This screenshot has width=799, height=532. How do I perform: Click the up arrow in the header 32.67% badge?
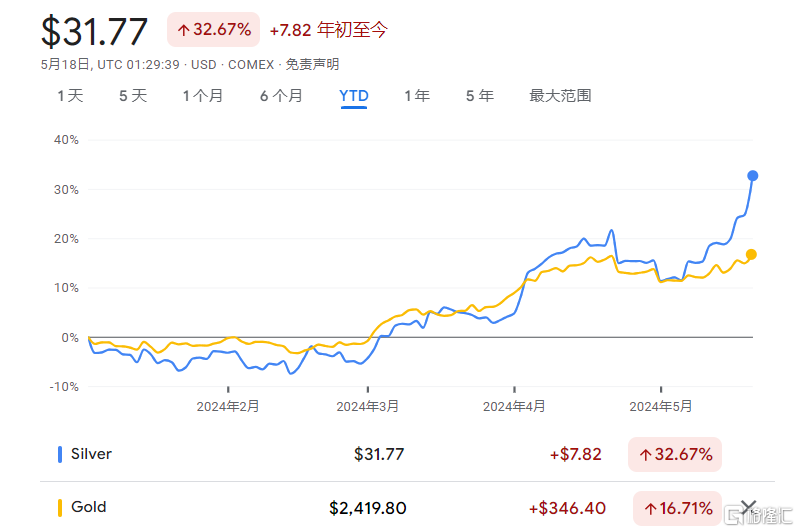(x=183, y=30)
